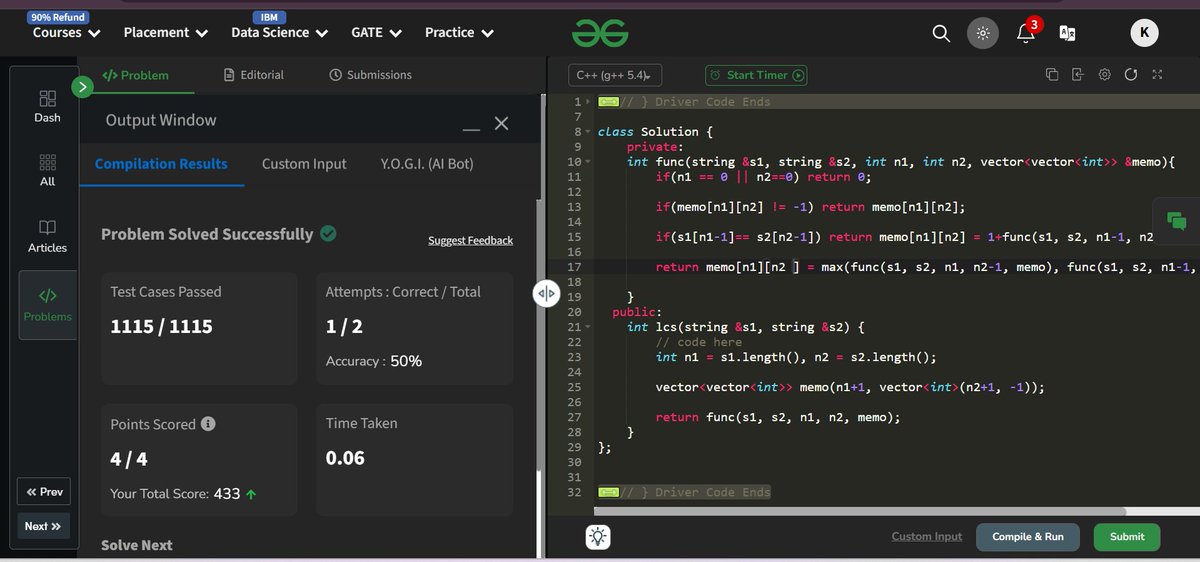Switch to the Submissions tab
1200x562 pixels.
pyautogui.click(x=370, y=75)
